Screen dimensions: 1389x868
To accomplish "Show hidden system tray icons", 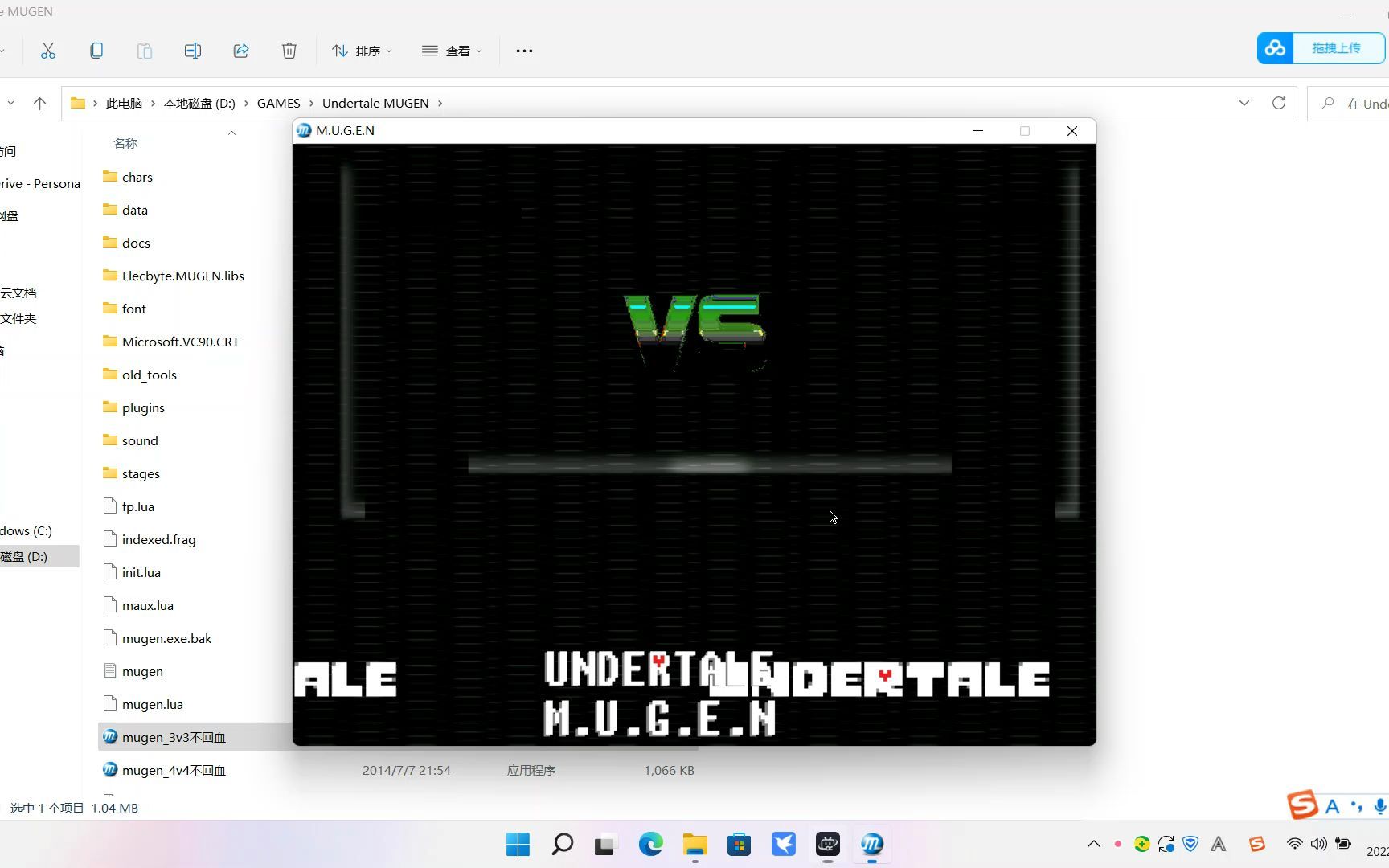I will click(1094, 844).
